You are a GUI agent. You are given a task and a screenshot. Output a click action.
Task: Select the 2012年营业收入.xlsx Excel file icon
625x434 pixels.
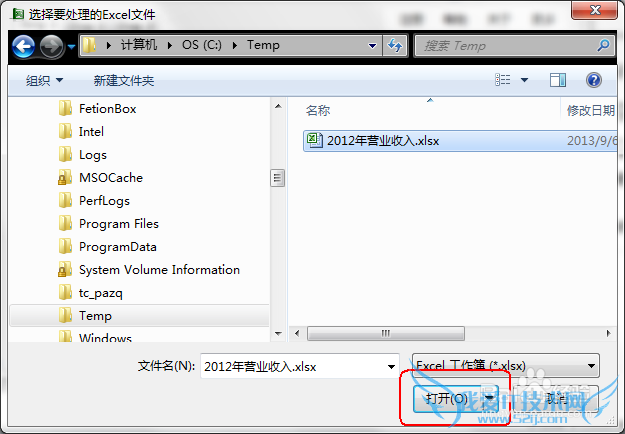tap(314, 140)
